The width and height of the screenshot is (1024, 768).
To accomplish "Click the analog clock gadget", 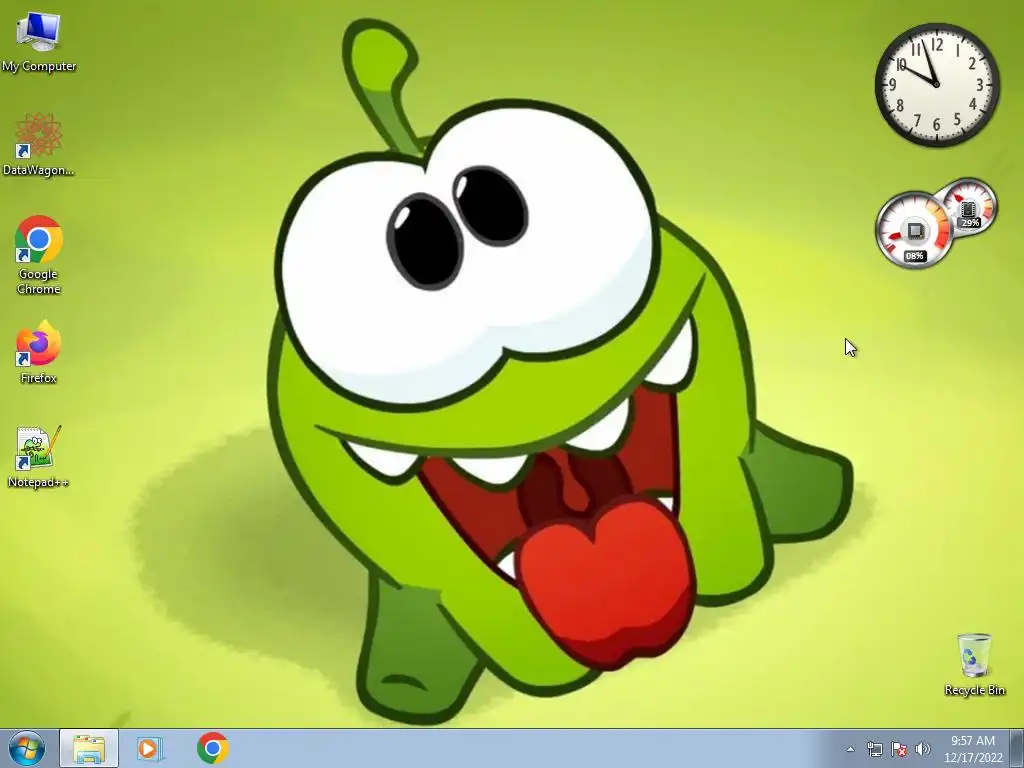I will point(937,84).
